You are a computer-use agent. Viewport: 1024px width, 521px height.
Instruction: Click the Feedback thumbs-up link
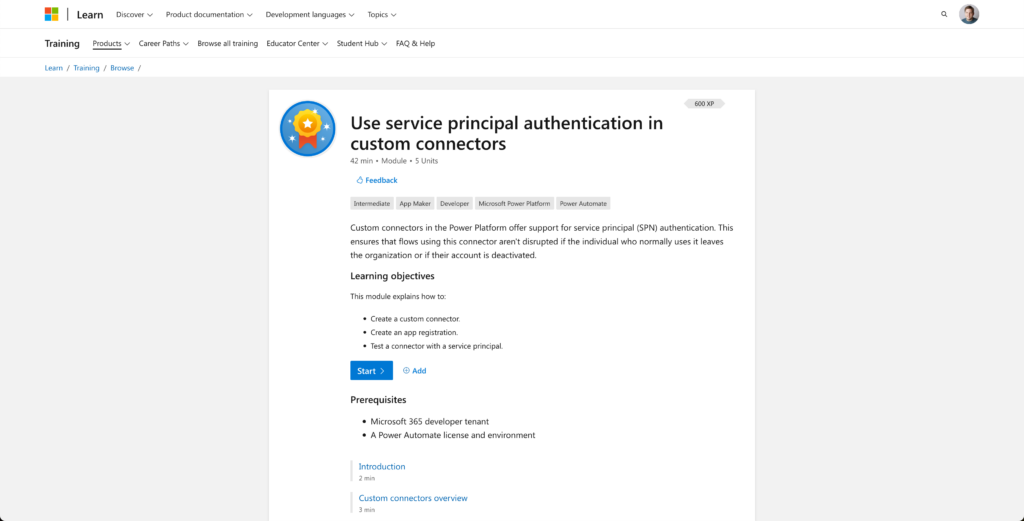pos(376,180)
